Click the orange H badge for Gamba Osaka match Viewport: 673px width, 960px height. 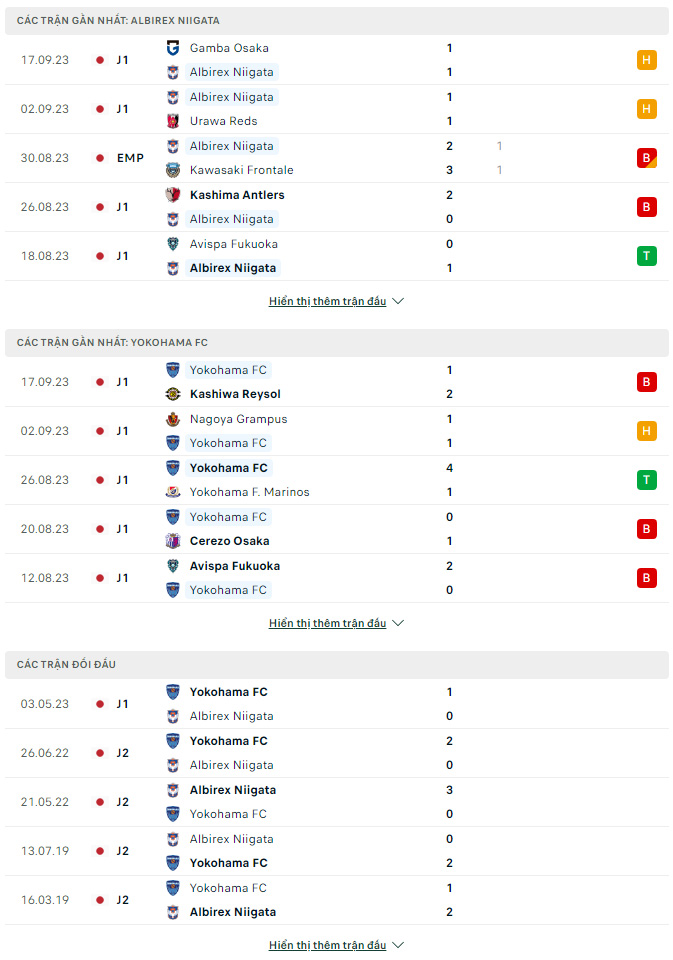click(x=647, y=60)
